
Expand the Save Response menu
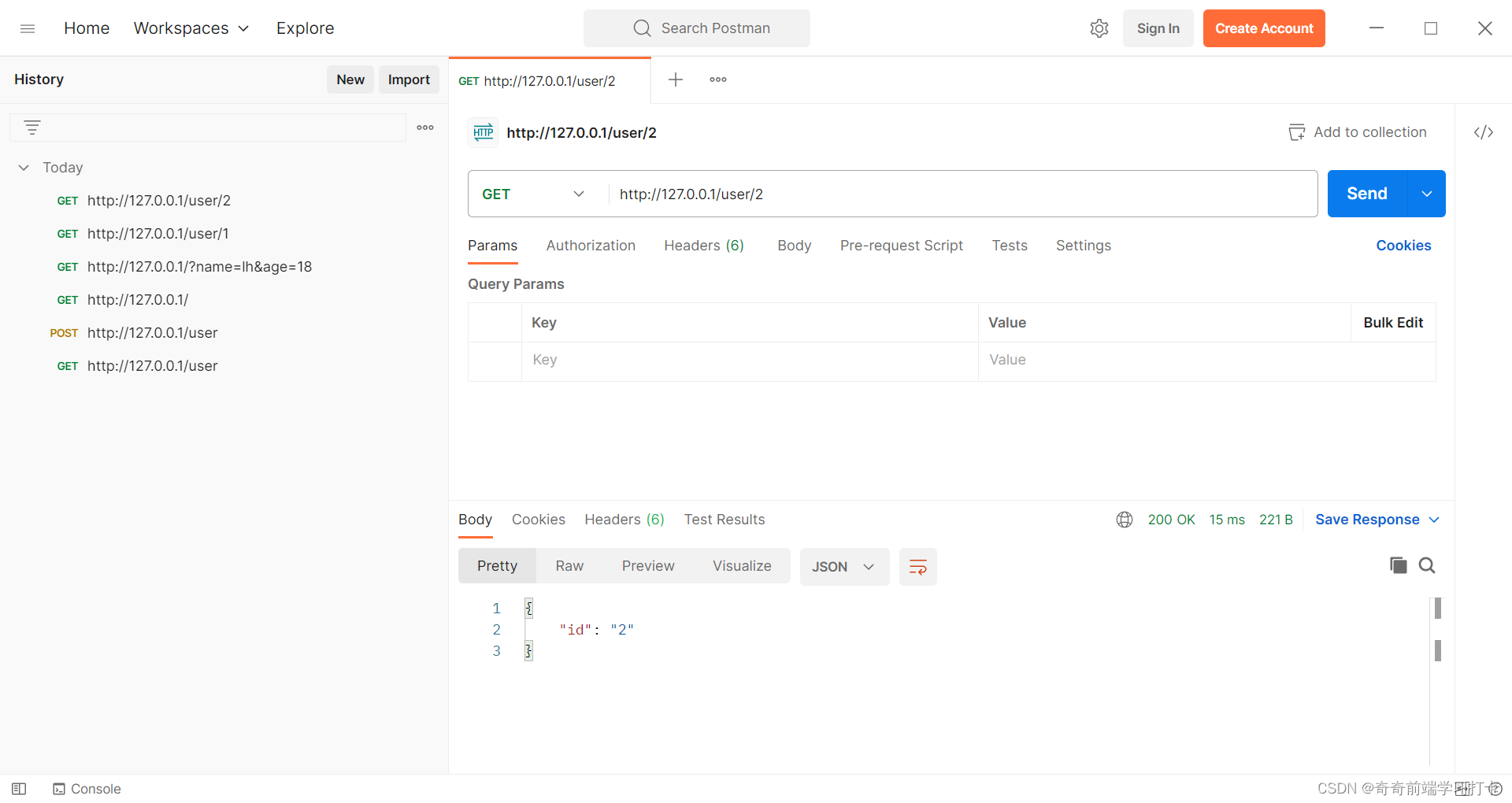click(x=1377, y=520)
